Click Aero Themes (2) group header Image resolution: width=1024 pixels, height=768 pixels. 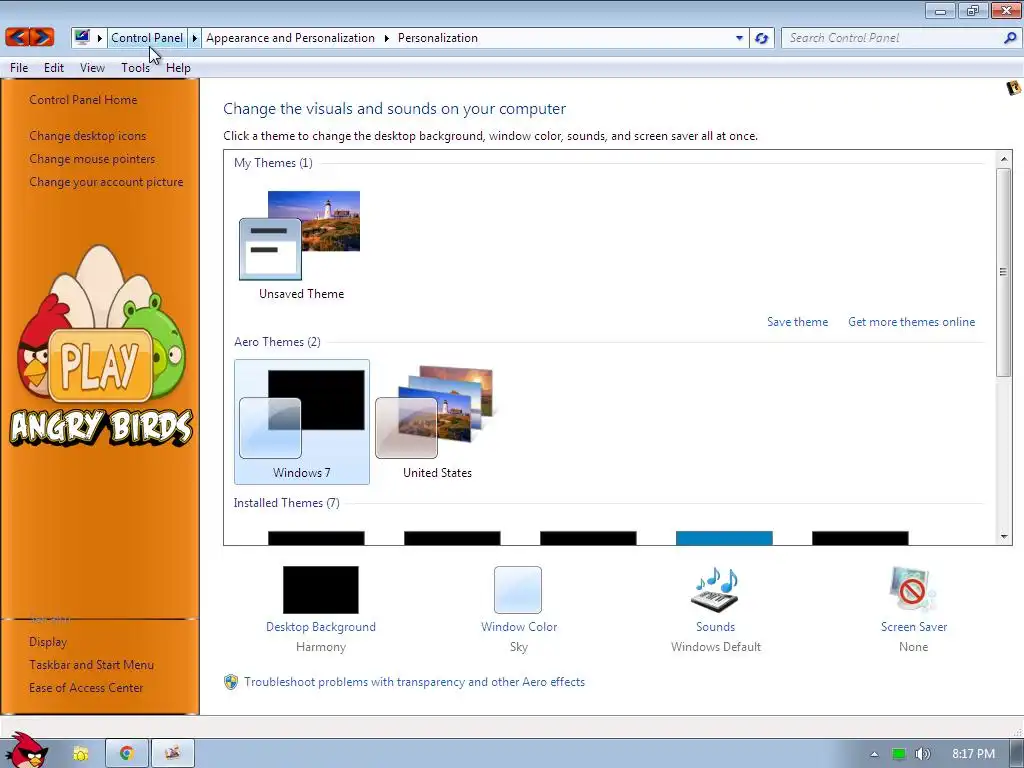coord(277,342)
